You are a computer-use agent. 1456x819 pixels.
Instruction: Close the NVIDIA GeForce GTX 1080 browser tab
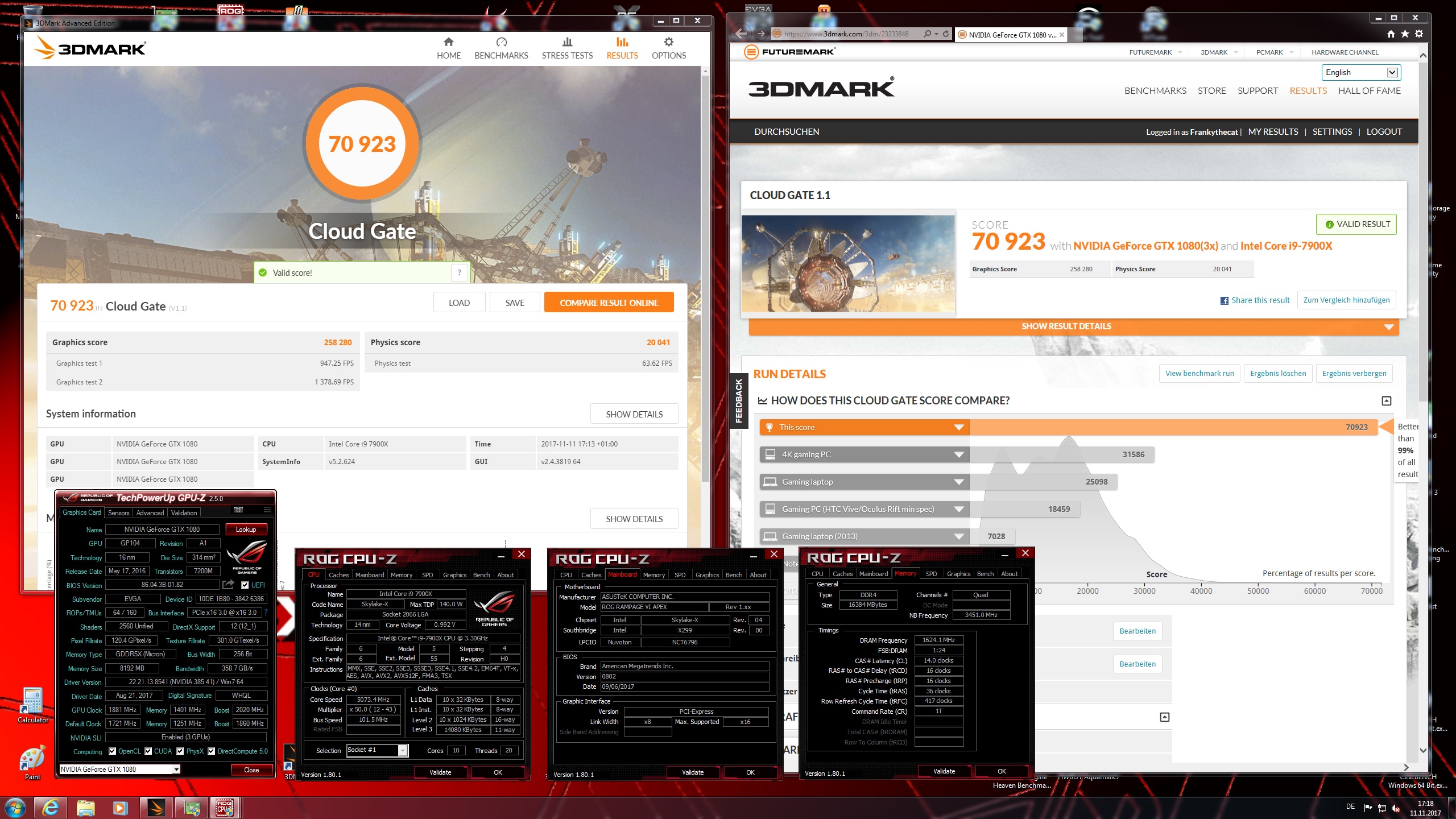click(1061, 35)
